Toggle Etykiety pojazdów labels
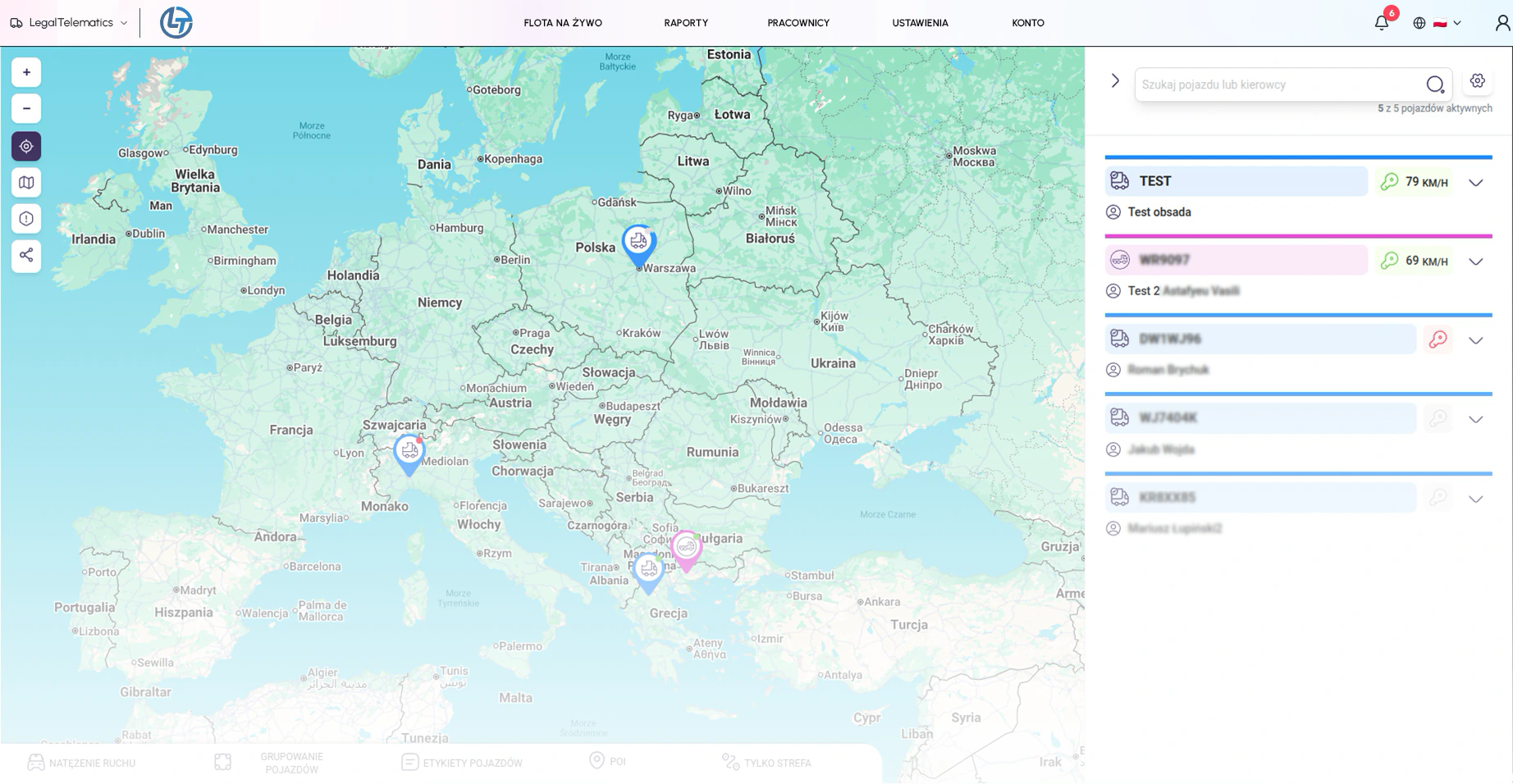Viewport: 1513px width, 784px height. click(x=462, y=763)
